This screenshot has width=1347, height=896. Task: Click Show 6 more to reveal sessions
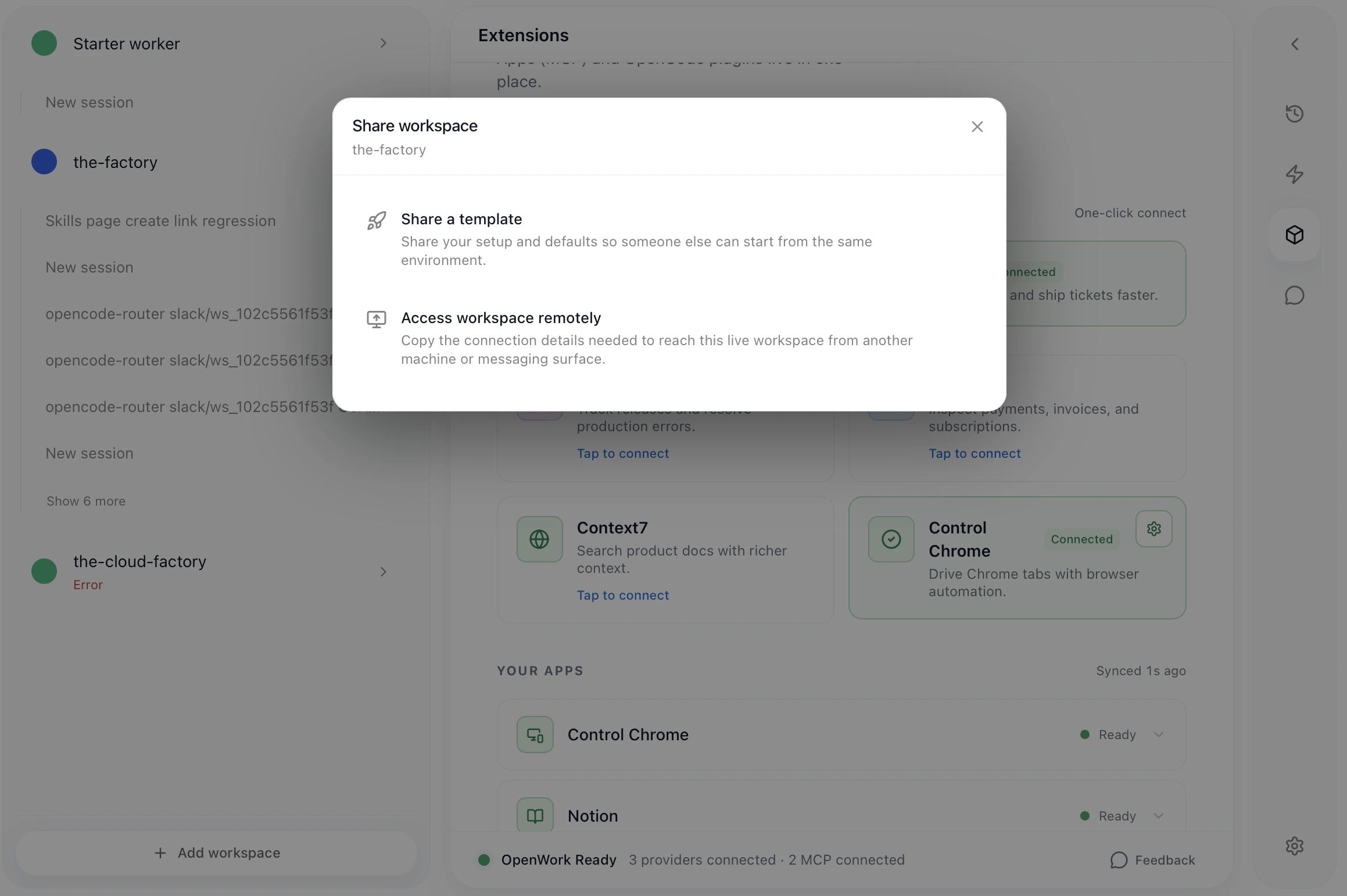[x=85, y=501]
